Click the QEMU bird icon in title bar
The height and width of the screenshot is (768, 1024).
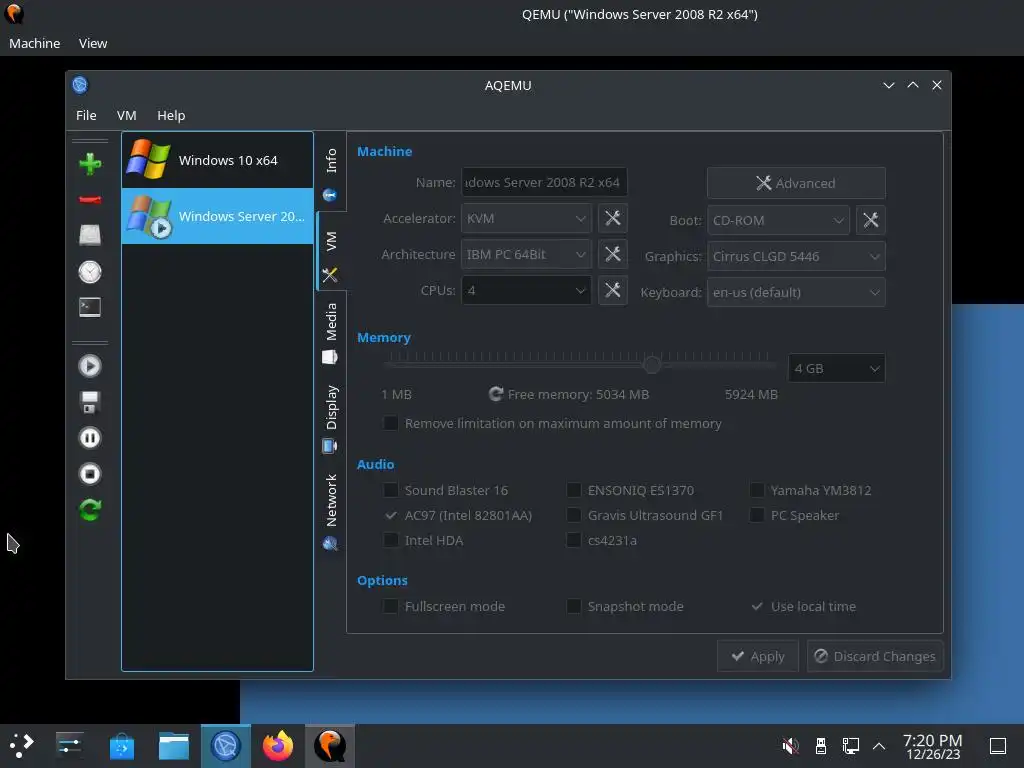[x=14, y=14]
